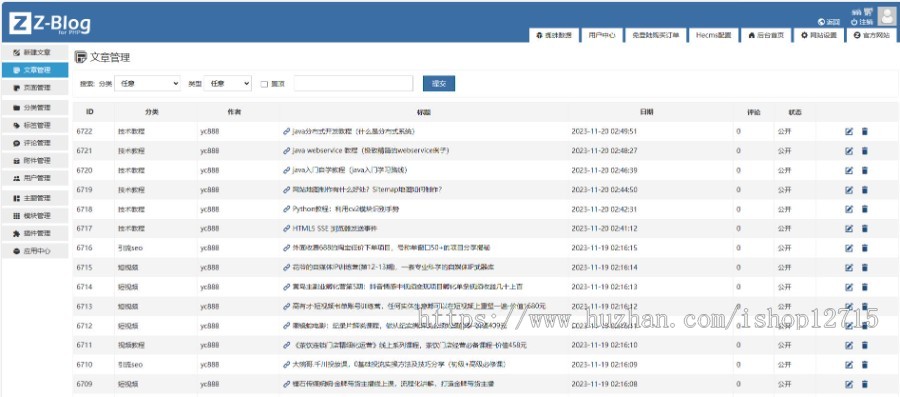
Task: Toggle the 置顶 checkbox in search bar
Action: 264,84
